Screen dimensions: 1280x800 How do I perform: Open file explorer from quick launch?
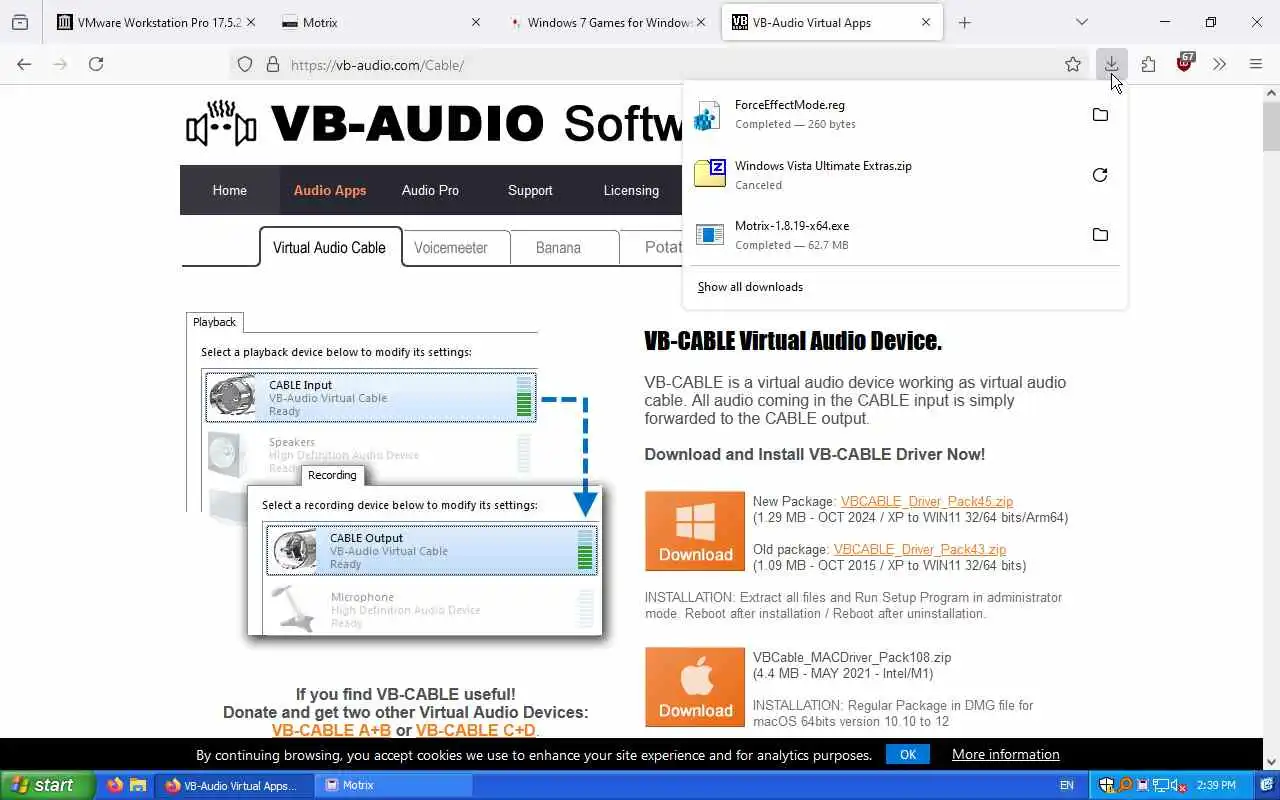point(138,785)
